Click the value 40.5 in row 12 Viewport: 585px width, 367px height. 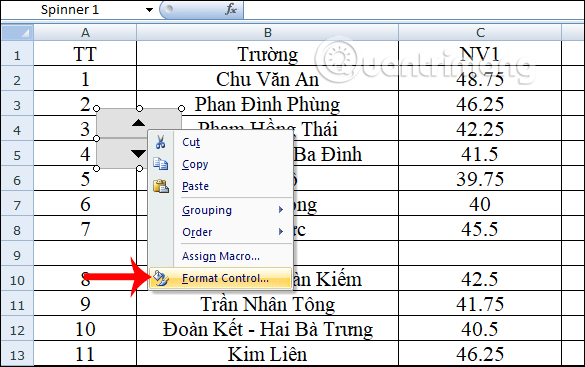pyautogui.click(x=480, y=328)
